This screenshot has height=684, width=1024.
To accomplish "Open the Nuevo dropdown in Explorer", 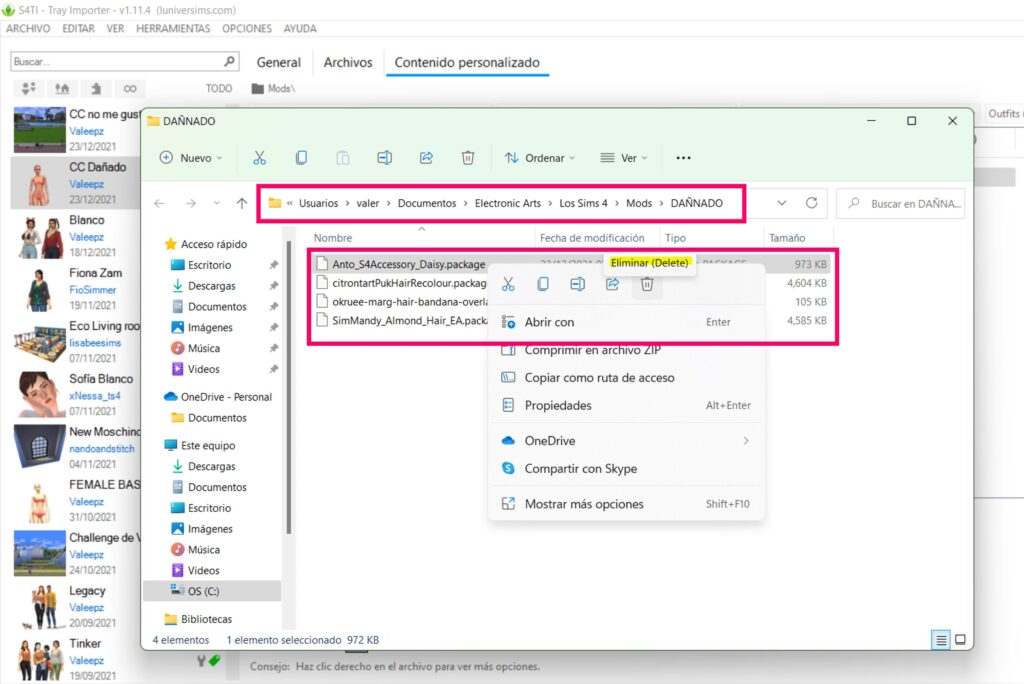I will point(191,157).
